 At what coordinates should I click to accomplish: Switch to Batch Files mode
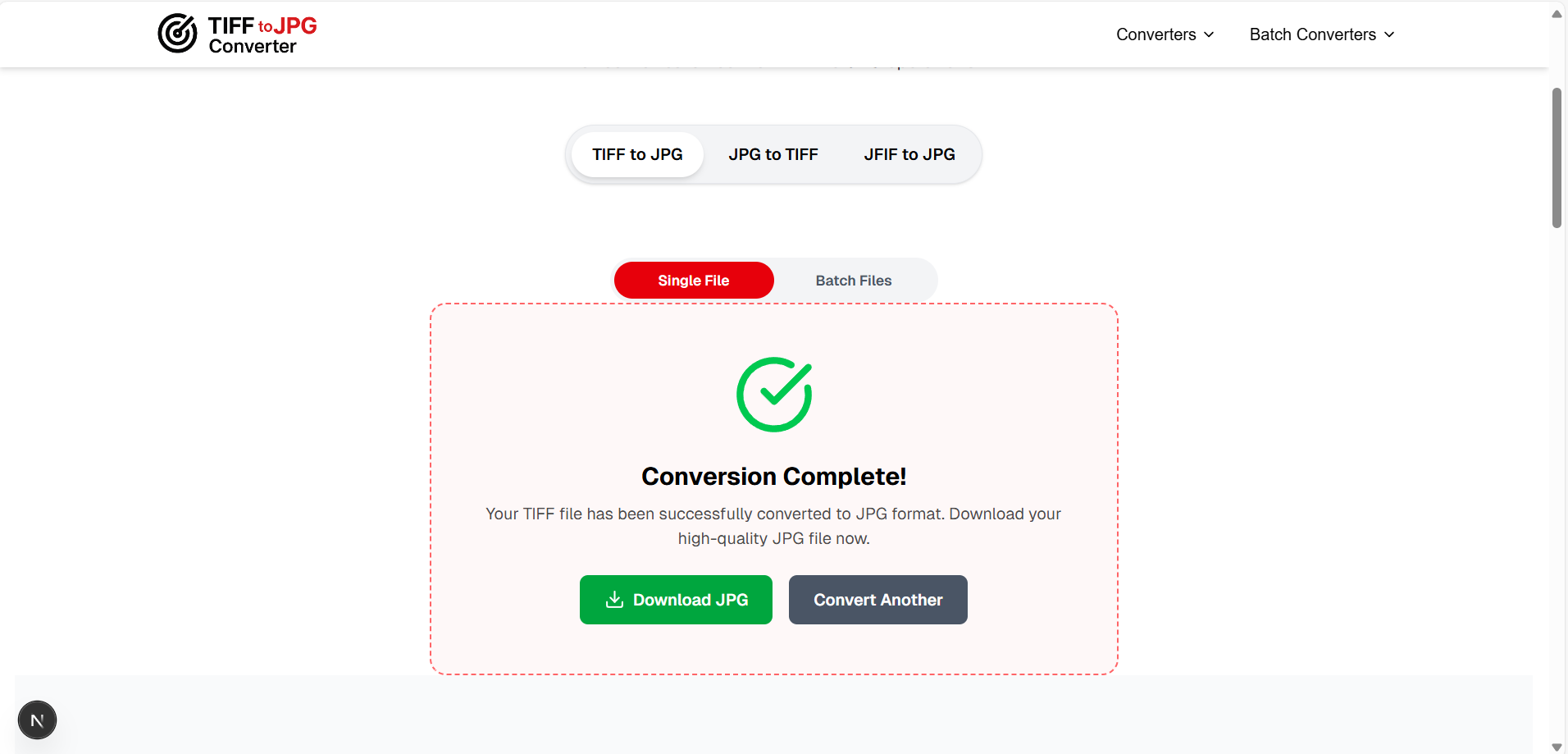point(853,280)
